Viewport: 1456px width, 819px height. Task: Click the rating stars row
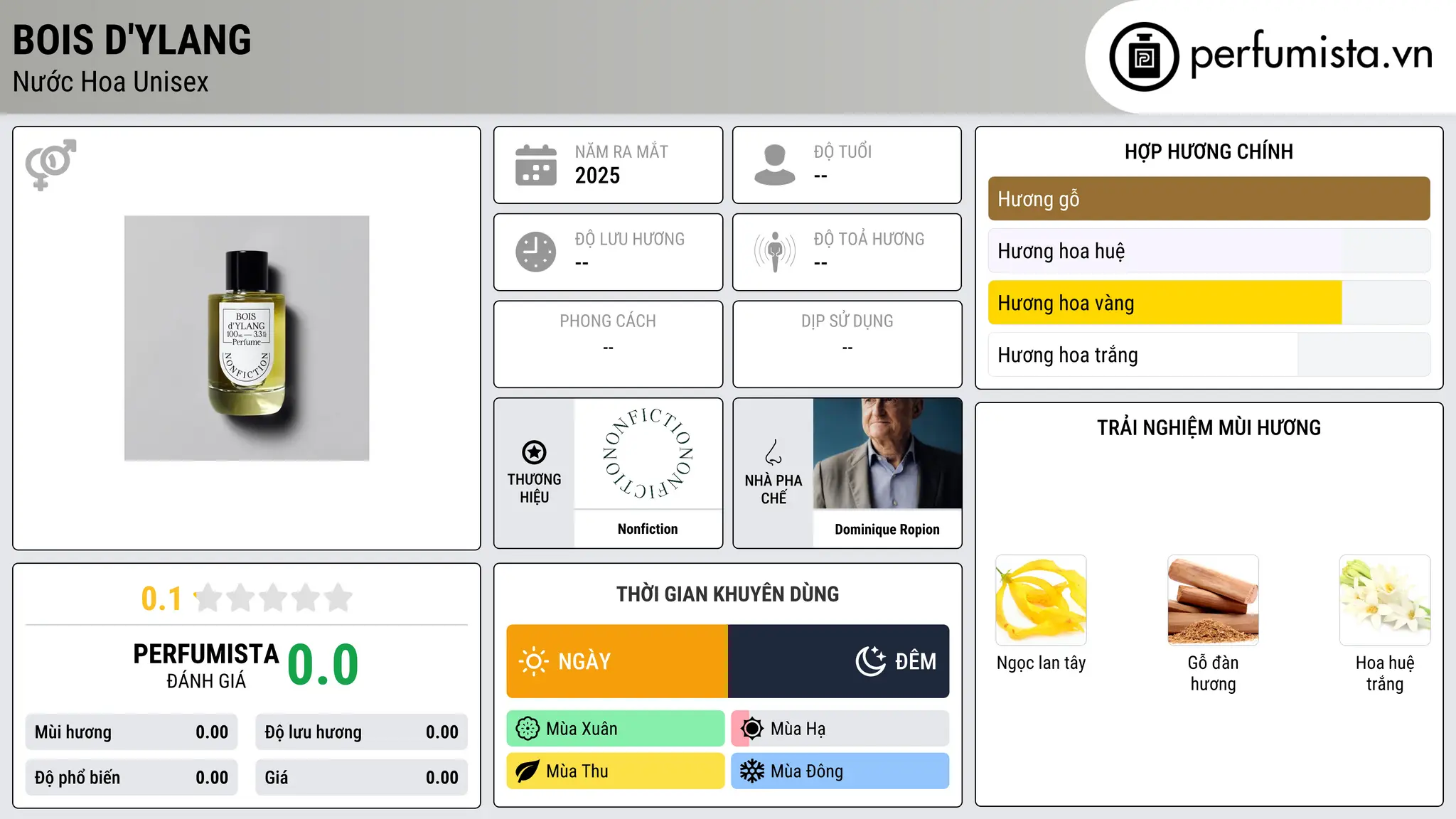click(x=274, y=598)
